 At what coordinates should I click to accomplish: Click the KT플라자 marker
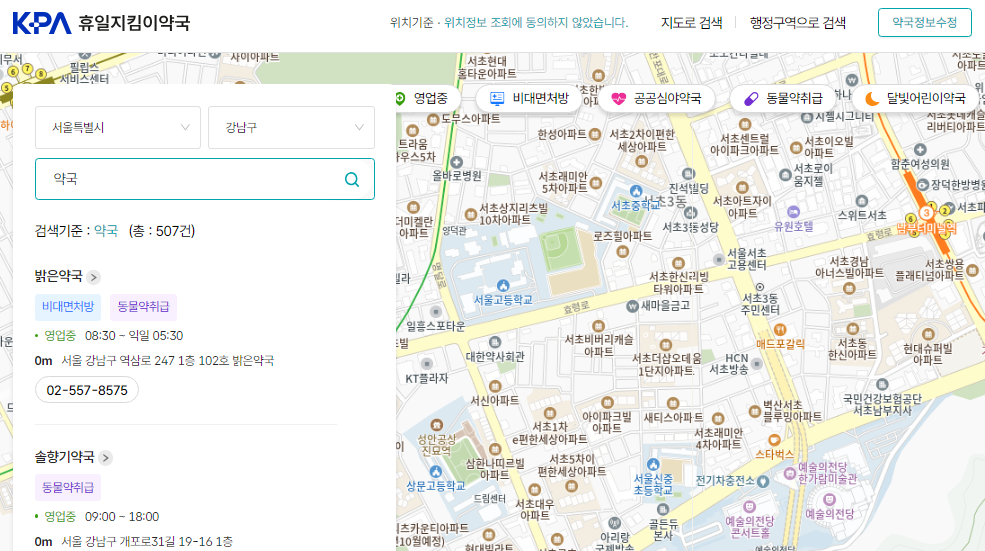[427, 364]
